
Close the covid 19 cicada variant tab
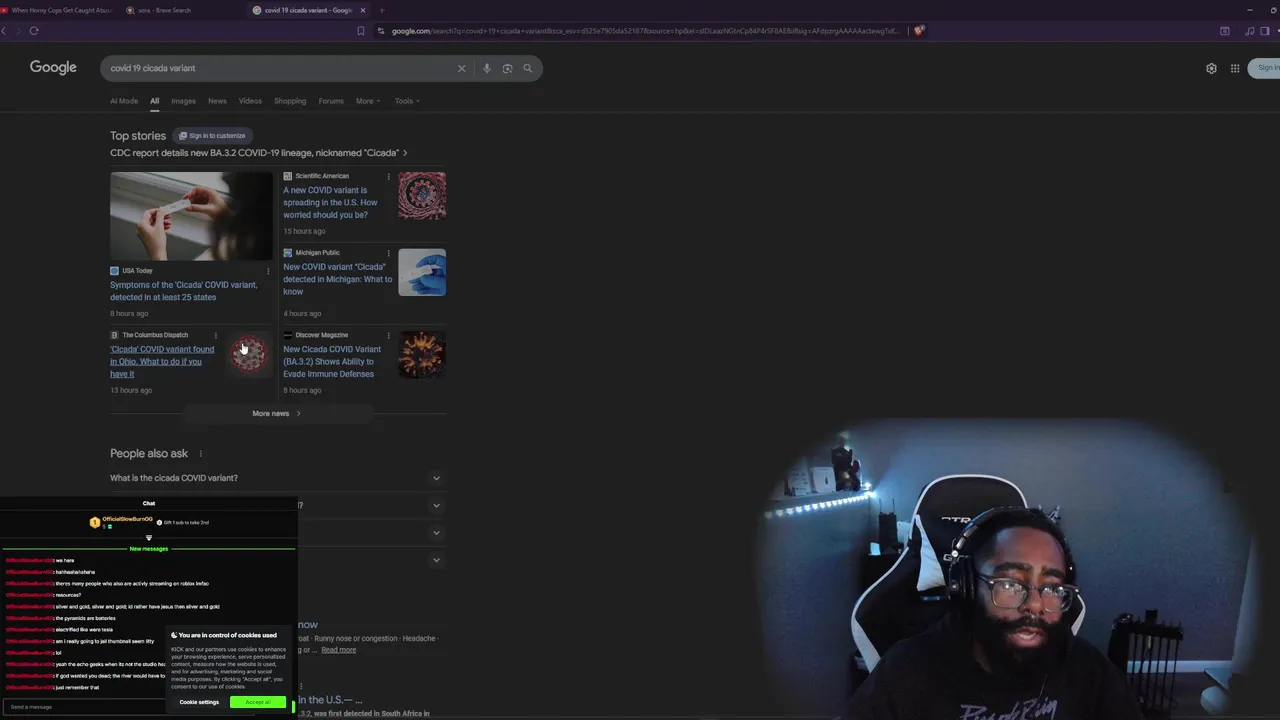pyautogui.click(x=363, y=10)
